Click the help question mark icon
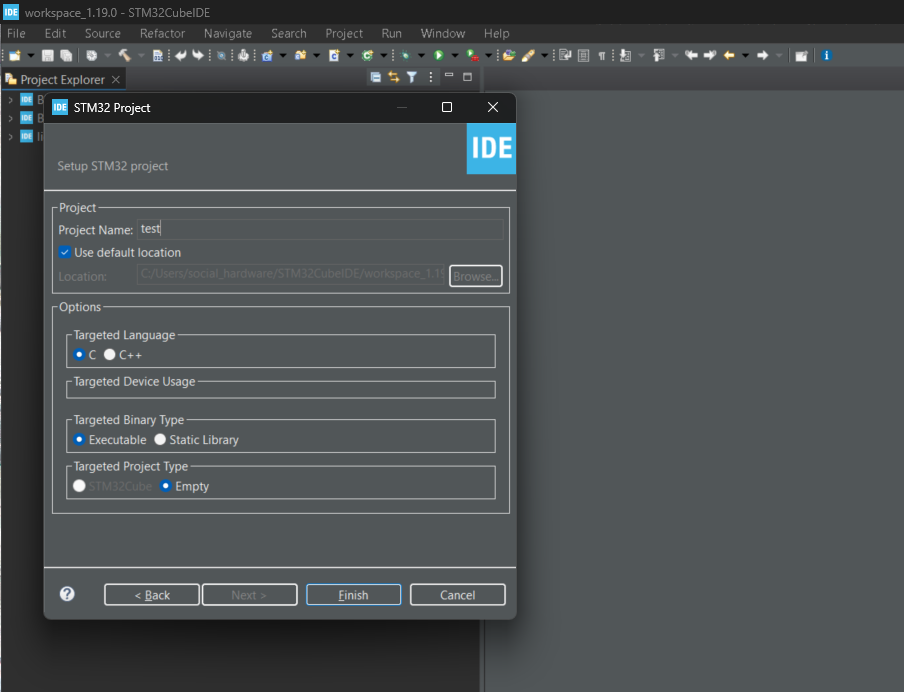The image size is (904, 692). click(67, 594)
